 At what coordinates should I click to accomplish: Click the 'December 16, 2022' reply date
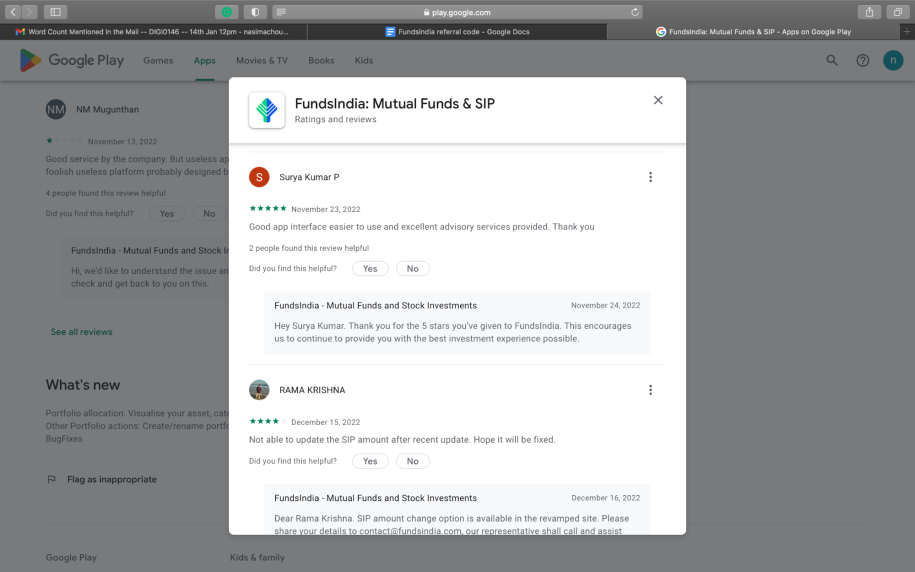tap(605, 498)
